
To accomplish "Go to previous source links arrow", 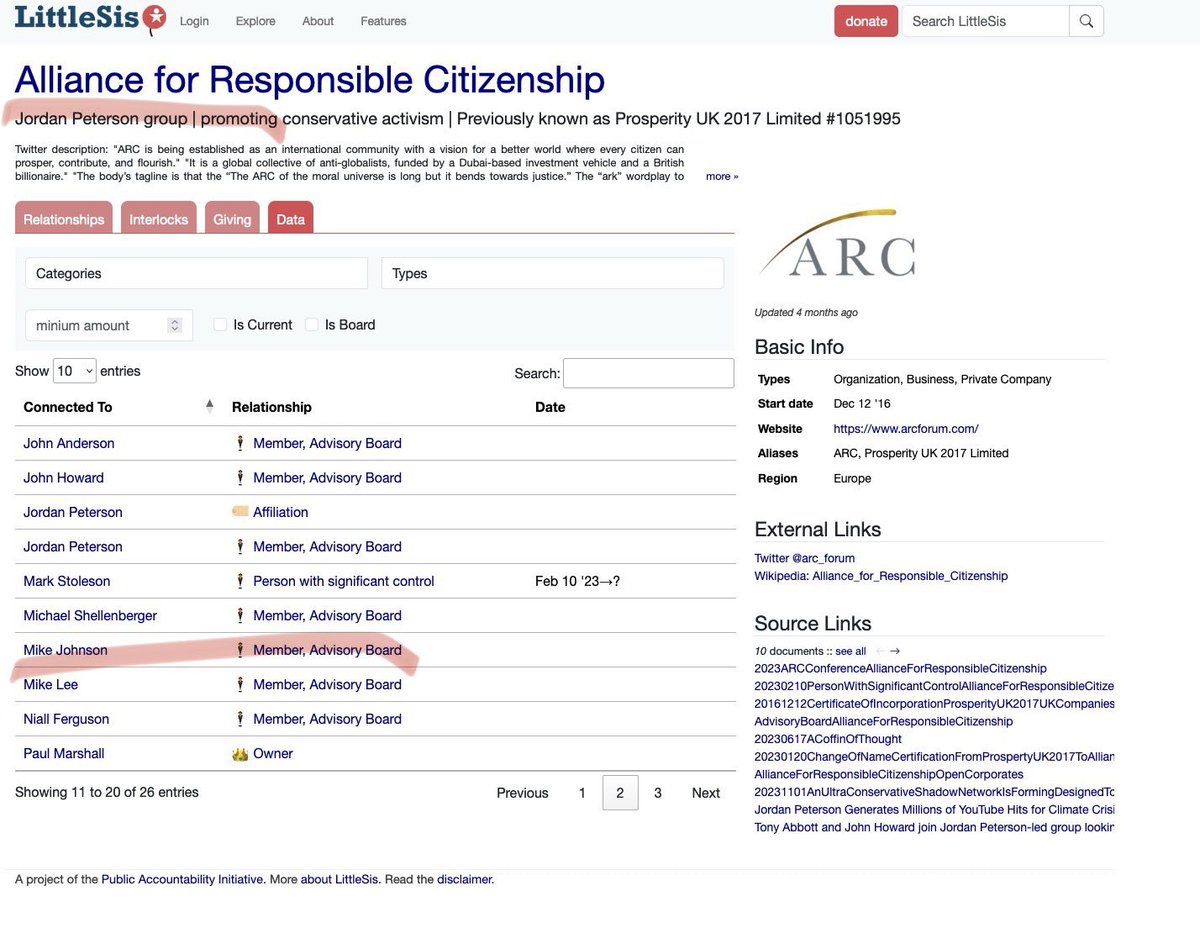I will (x=879, y=651).
